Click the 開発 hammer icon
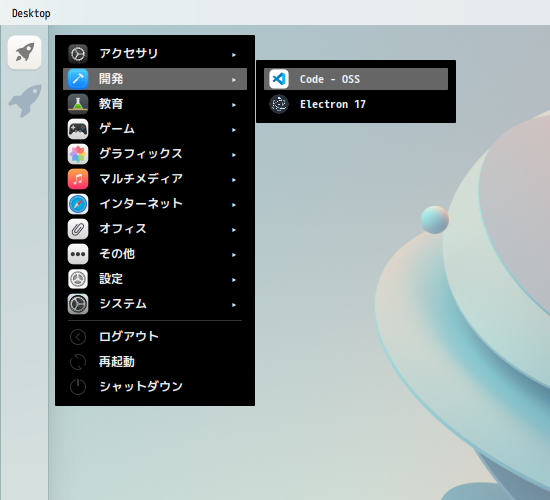 coord(78,79)
